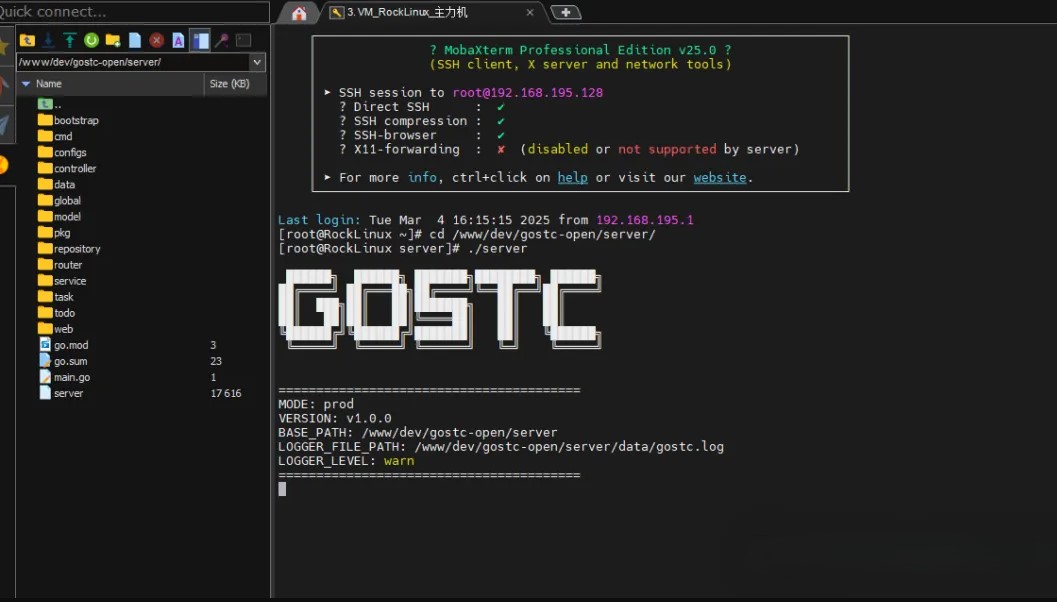Click the upload files icon
The width and height of the screenshot is (1057, 602).
point(70,40)
